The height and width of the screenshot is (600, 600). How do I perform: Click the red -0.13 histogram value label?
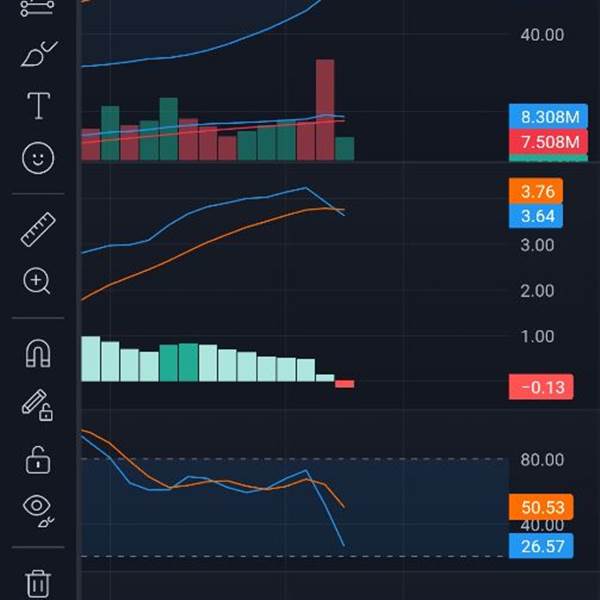pos(541,387)
